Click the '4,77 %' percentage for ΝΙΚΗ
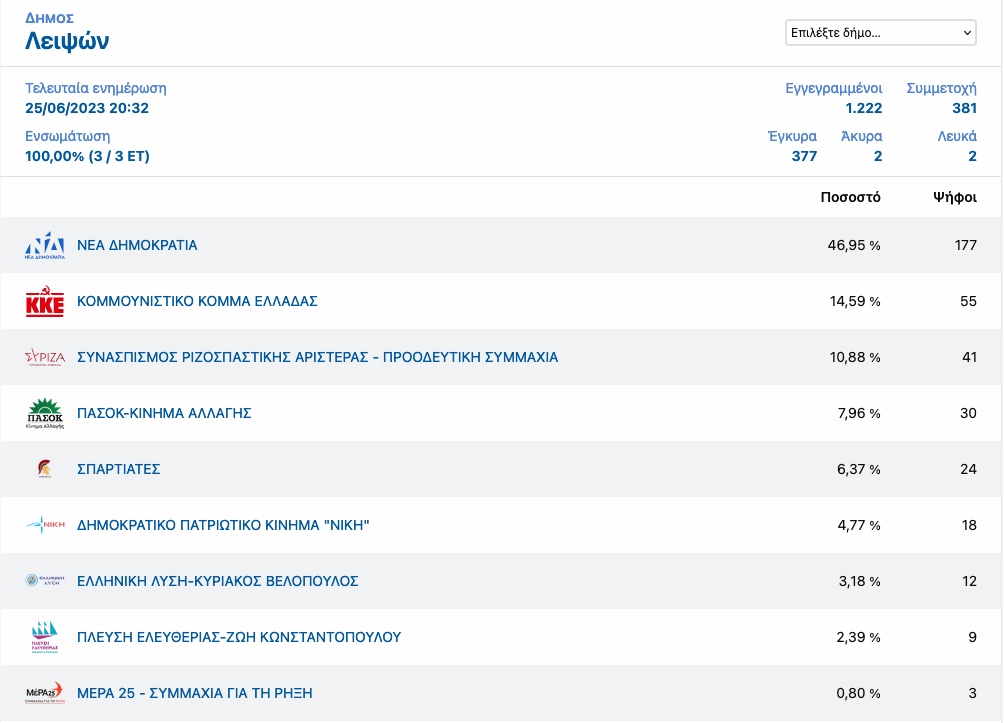The width and height of the screenshot is (1004, 723). click(859, 525)
